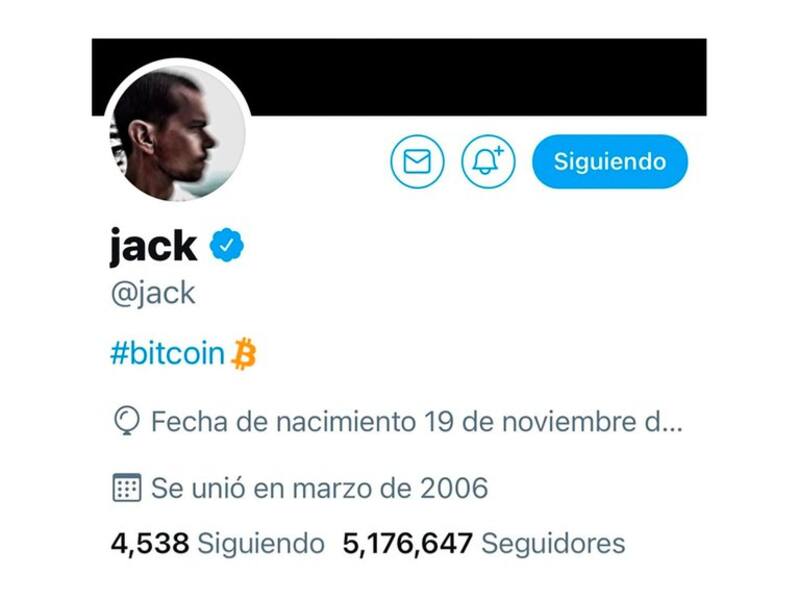The height and width of the screenshot is (600, 800).
Task: Click the 4,538 following count number
Action: point(149,543)
